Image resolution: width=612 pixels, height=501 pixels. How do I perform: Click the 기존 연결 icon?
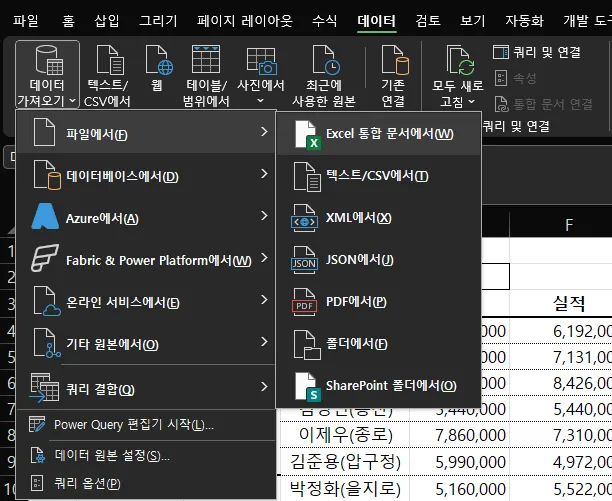(393, 62)
